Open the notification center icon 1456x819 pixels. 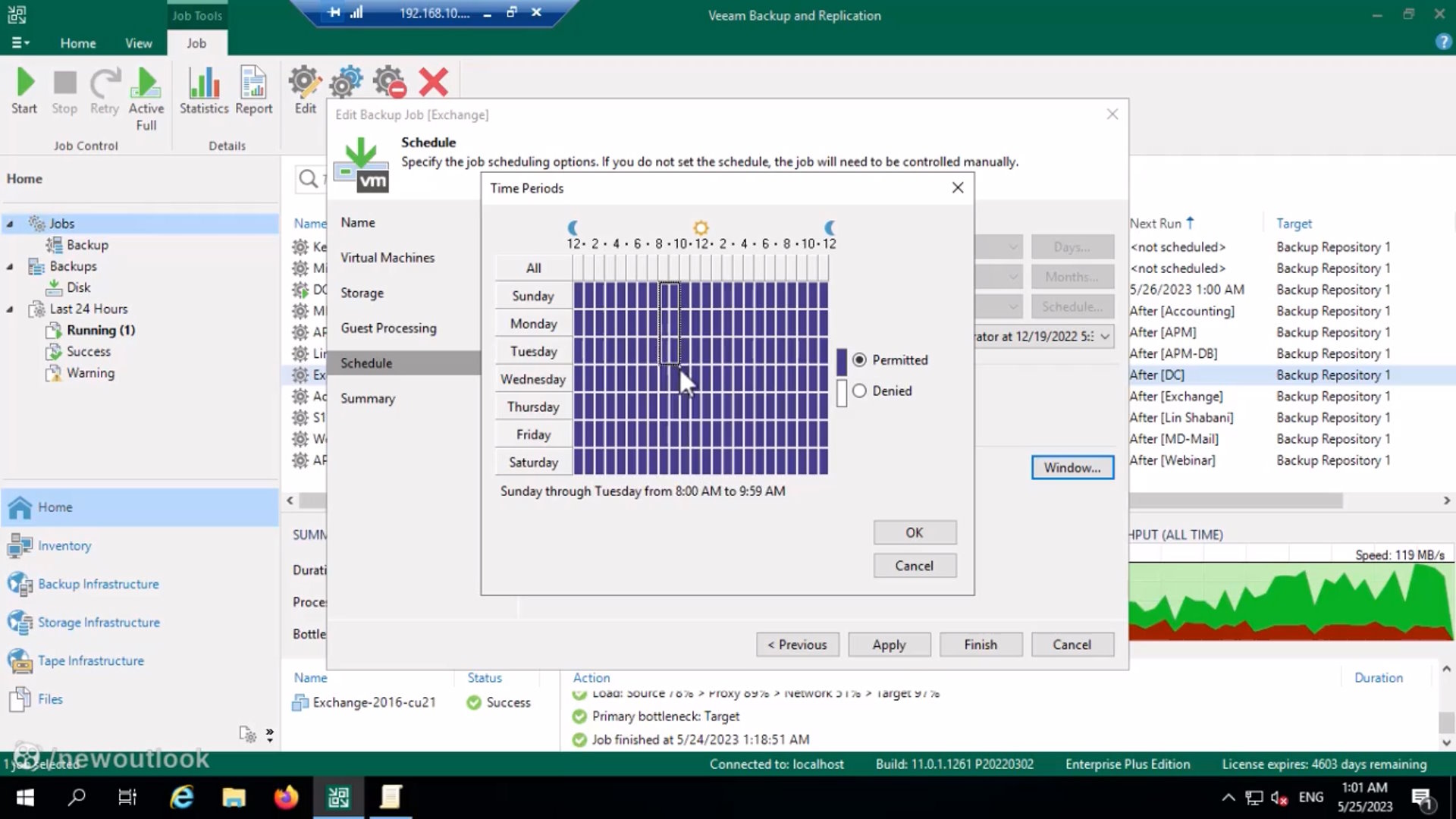click(x=1422, y=798)
